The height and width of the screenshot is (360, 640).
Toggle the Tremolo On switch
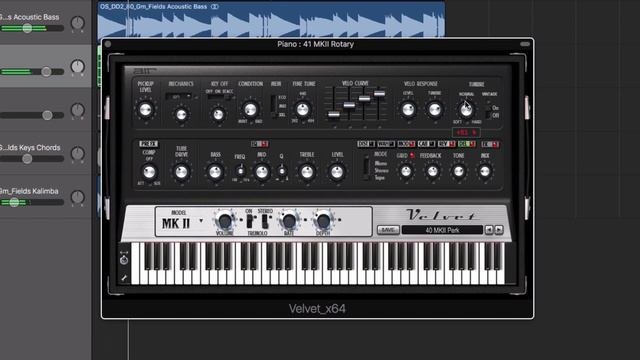249,222
